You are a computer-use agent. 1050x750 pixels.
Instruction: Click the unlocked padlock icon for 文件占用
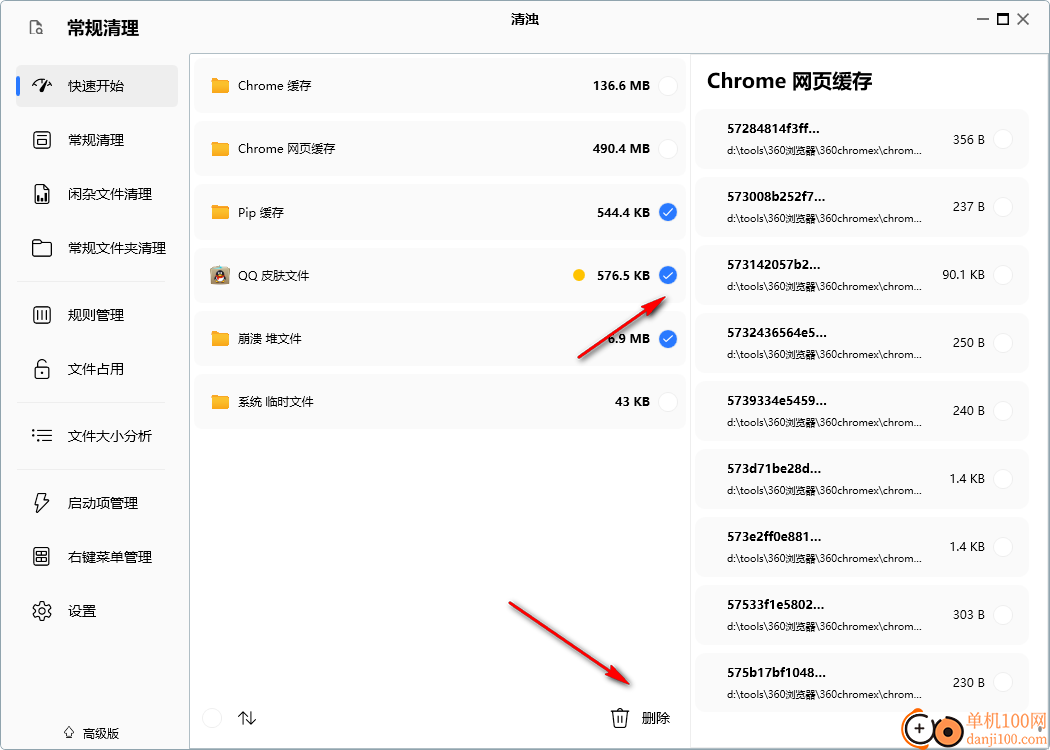[42, 369]
